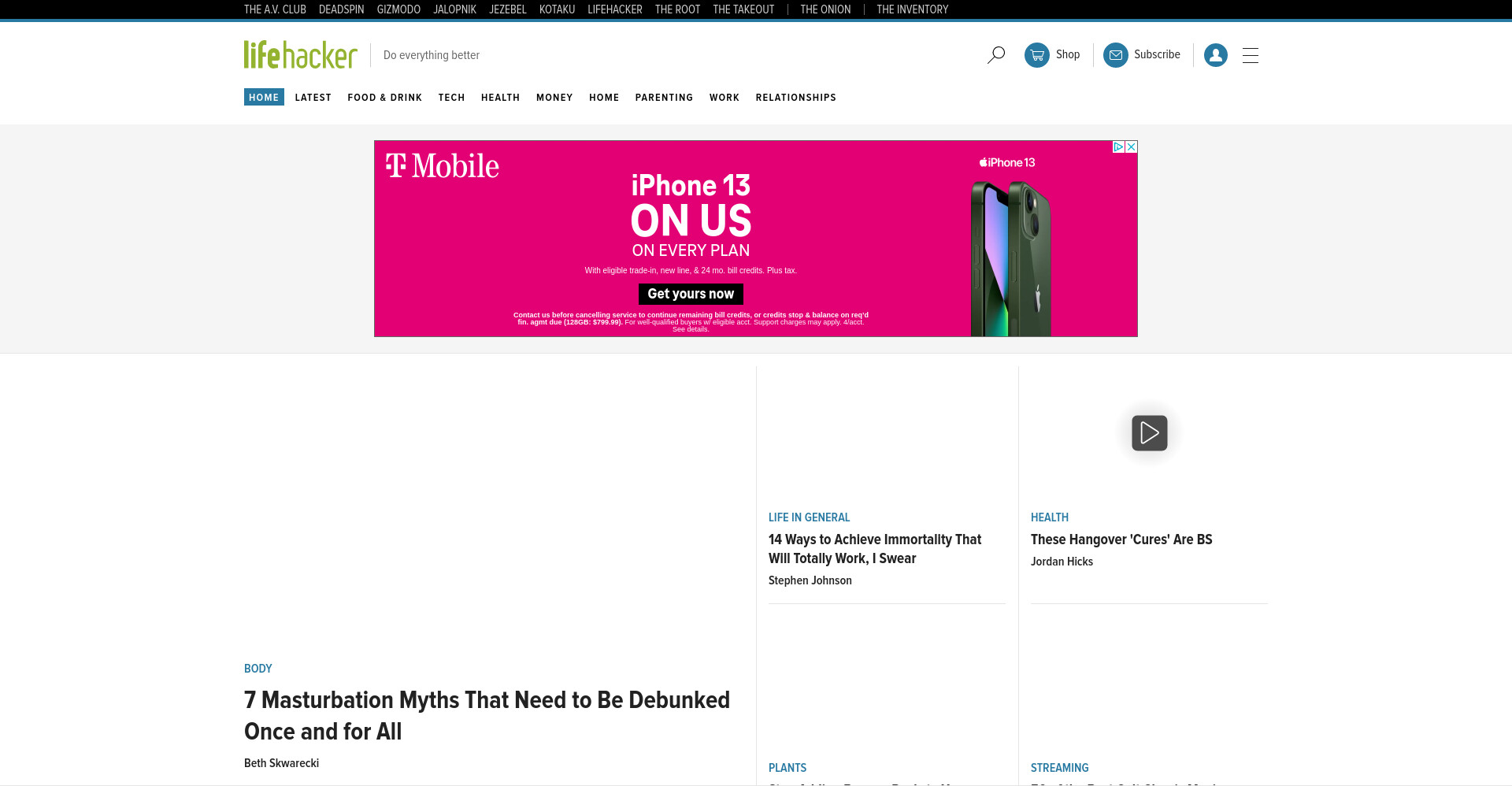The width and height of the screenshot is (1512, 786).
Task: Open The Takeout site link
Action: click(744, 9)
